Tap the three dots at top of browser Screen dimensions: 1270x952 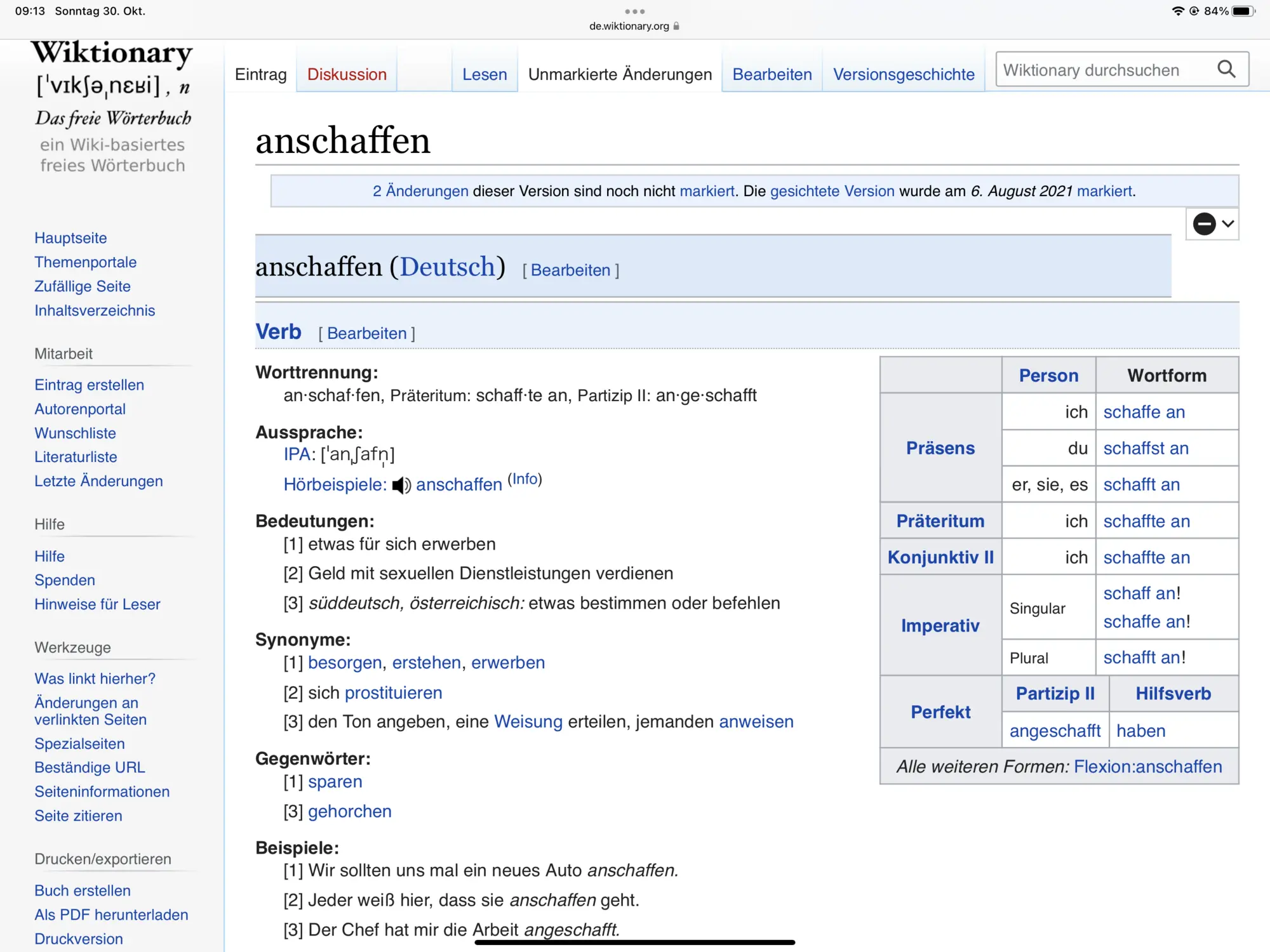tap(634, 11)
